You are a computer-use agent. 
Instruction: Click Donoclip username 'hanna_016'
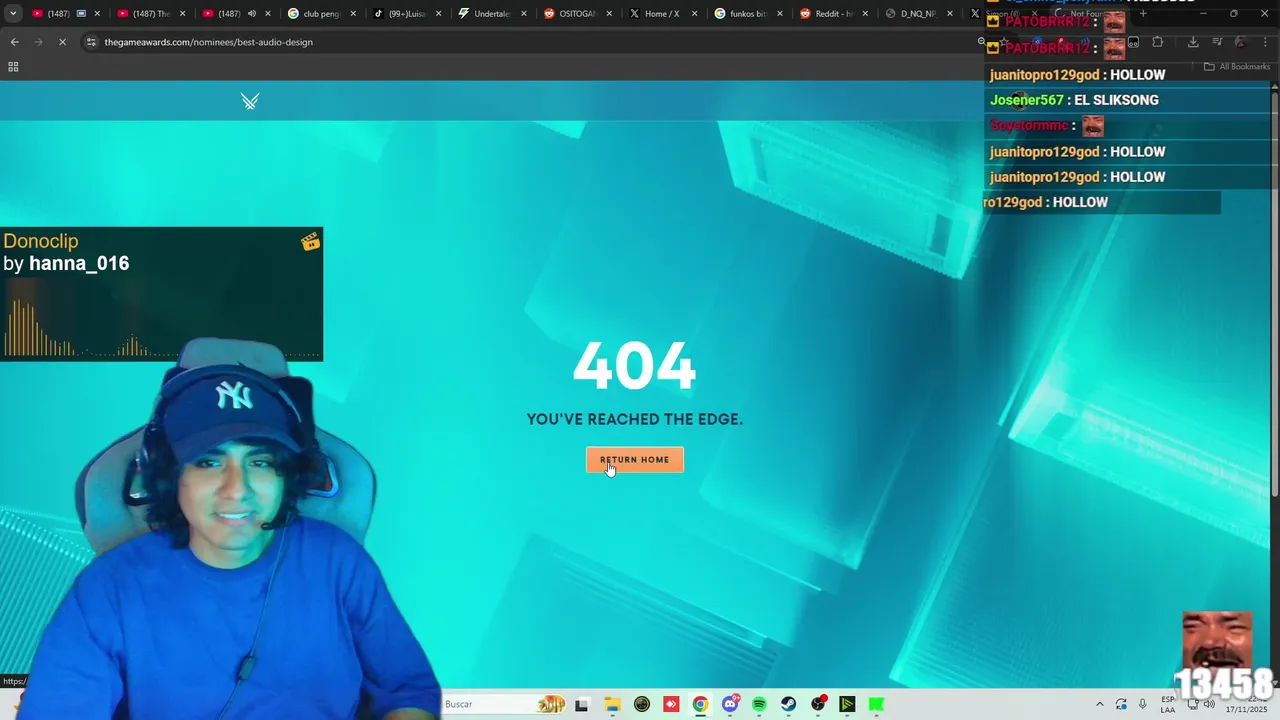(79, 264)
